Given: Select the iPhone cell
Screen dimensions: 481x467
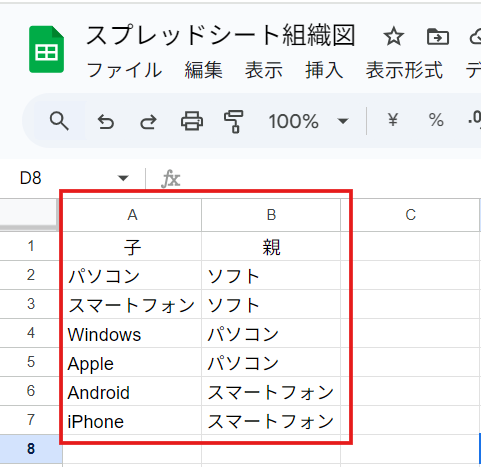Looking at the screenshot, I should click(132, 420).
